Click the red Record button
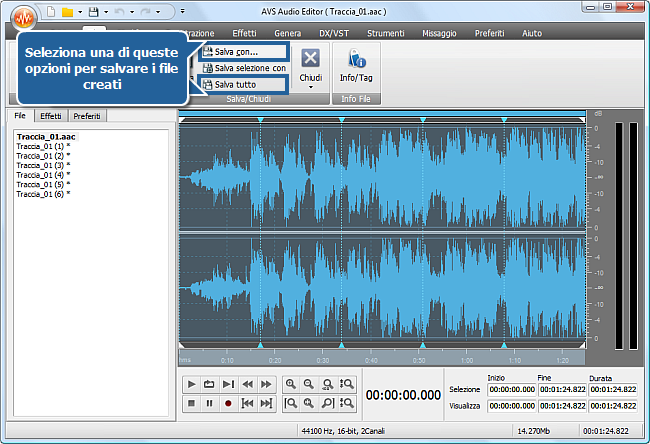 click(x=228, y=403)
